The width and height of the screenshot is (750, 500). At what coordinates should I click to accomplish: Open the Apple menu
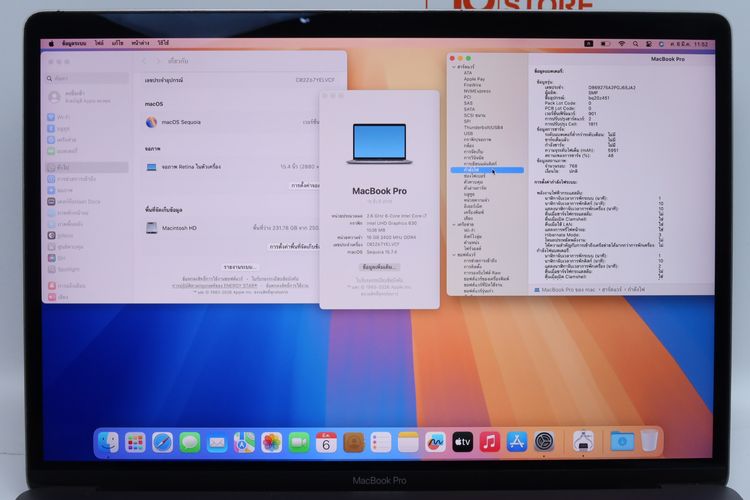(51, 44)
